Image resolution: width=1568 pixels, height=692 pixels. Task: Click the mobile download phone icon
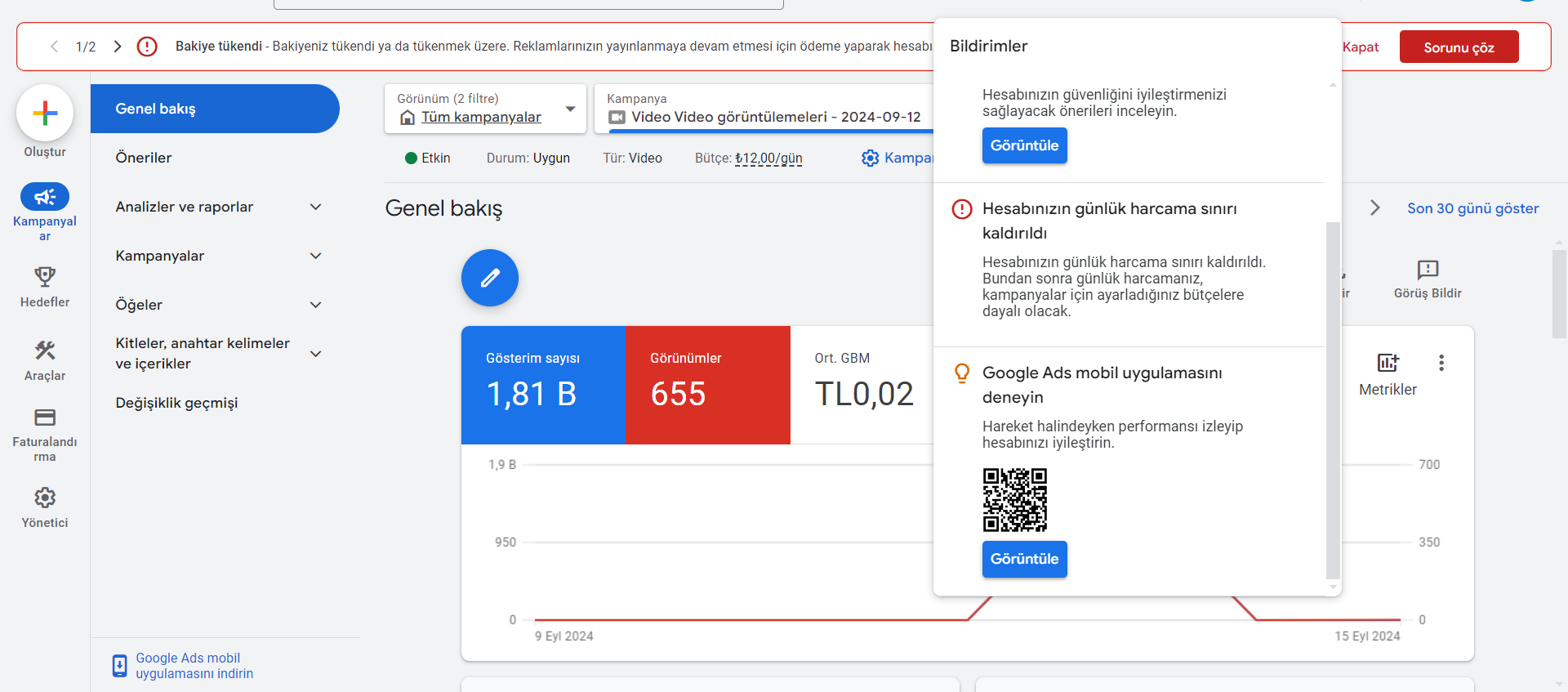click(x=119, y=666)
